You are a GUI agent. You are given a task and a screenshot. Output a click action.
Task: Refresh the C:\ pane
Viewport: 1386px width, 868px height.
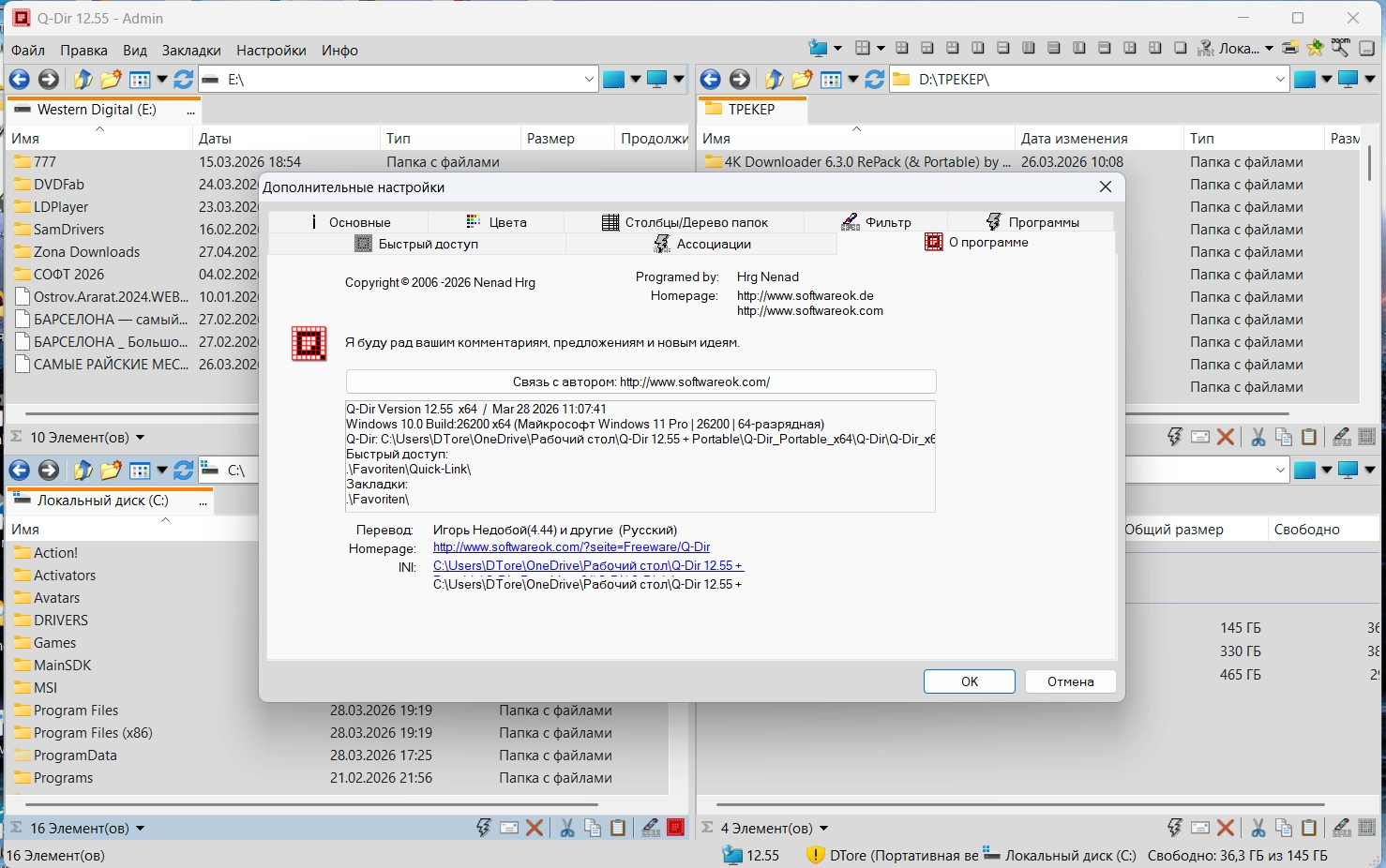[184, 471]
